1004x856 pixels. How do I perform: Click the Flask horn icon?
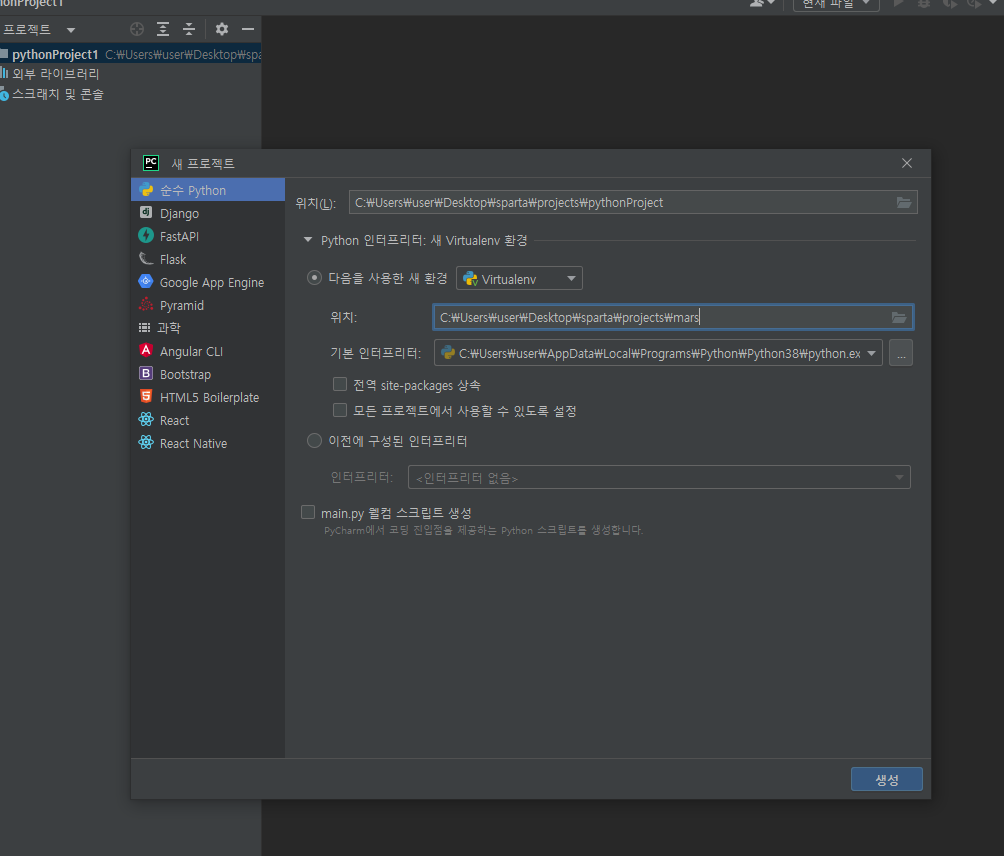click(x=146, y=259)
